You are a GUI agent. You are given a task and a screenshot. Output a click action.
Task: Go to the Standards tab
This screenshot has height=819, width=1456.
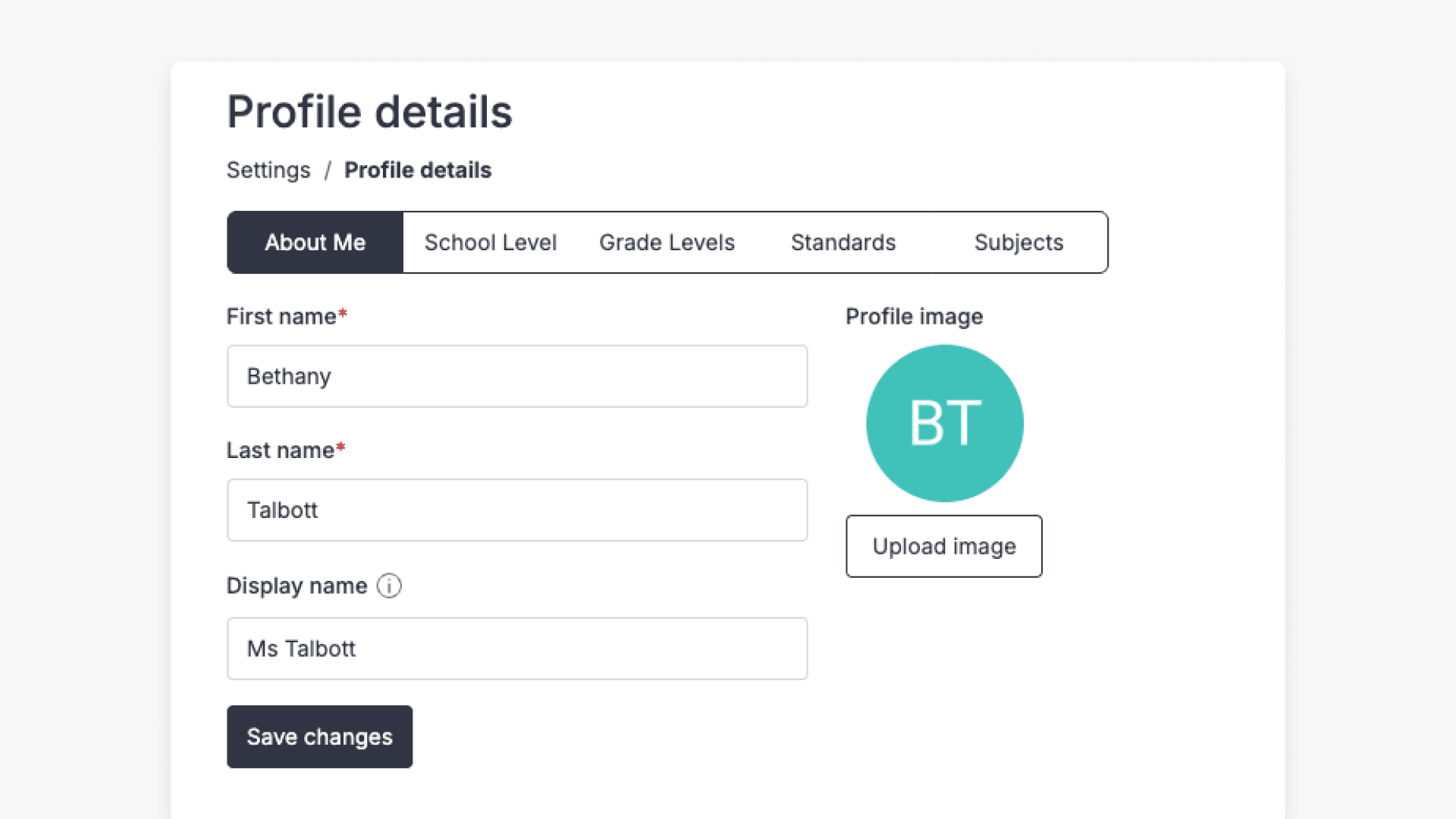[x=843, y=243]
